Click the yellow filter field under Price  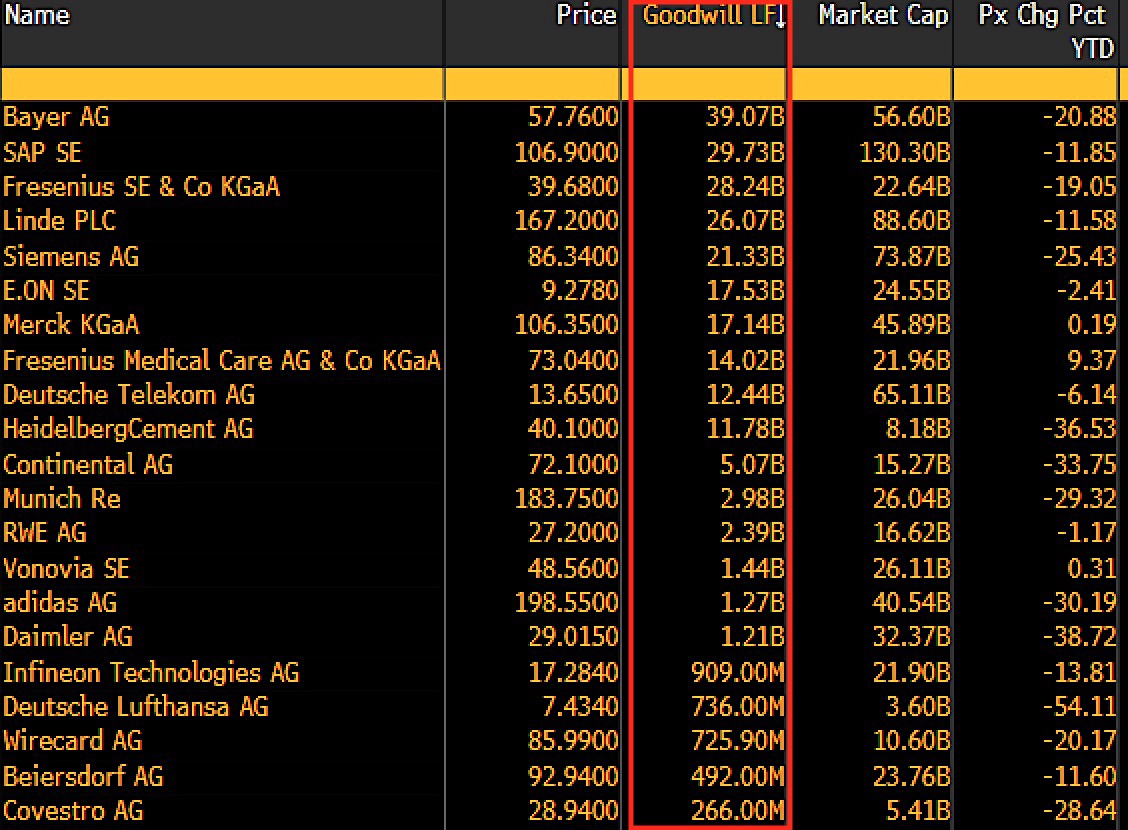coord(532,84)
